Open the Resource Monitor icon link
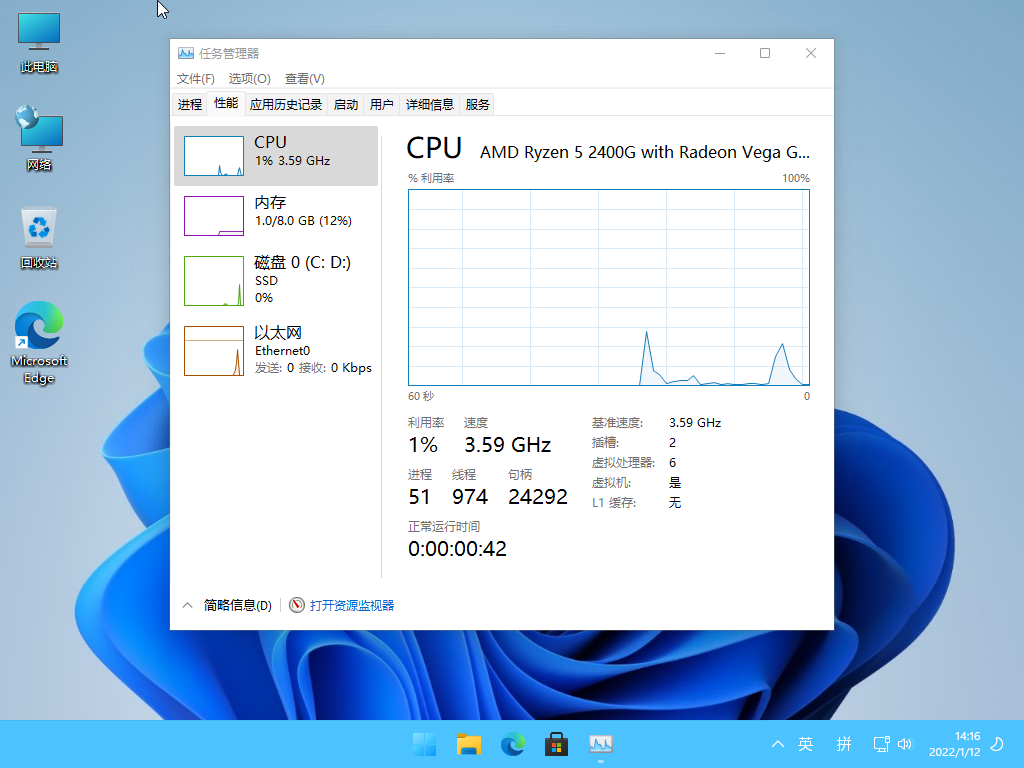The width and height of the screenshot is (1024, 768). (x=297, y=605)
